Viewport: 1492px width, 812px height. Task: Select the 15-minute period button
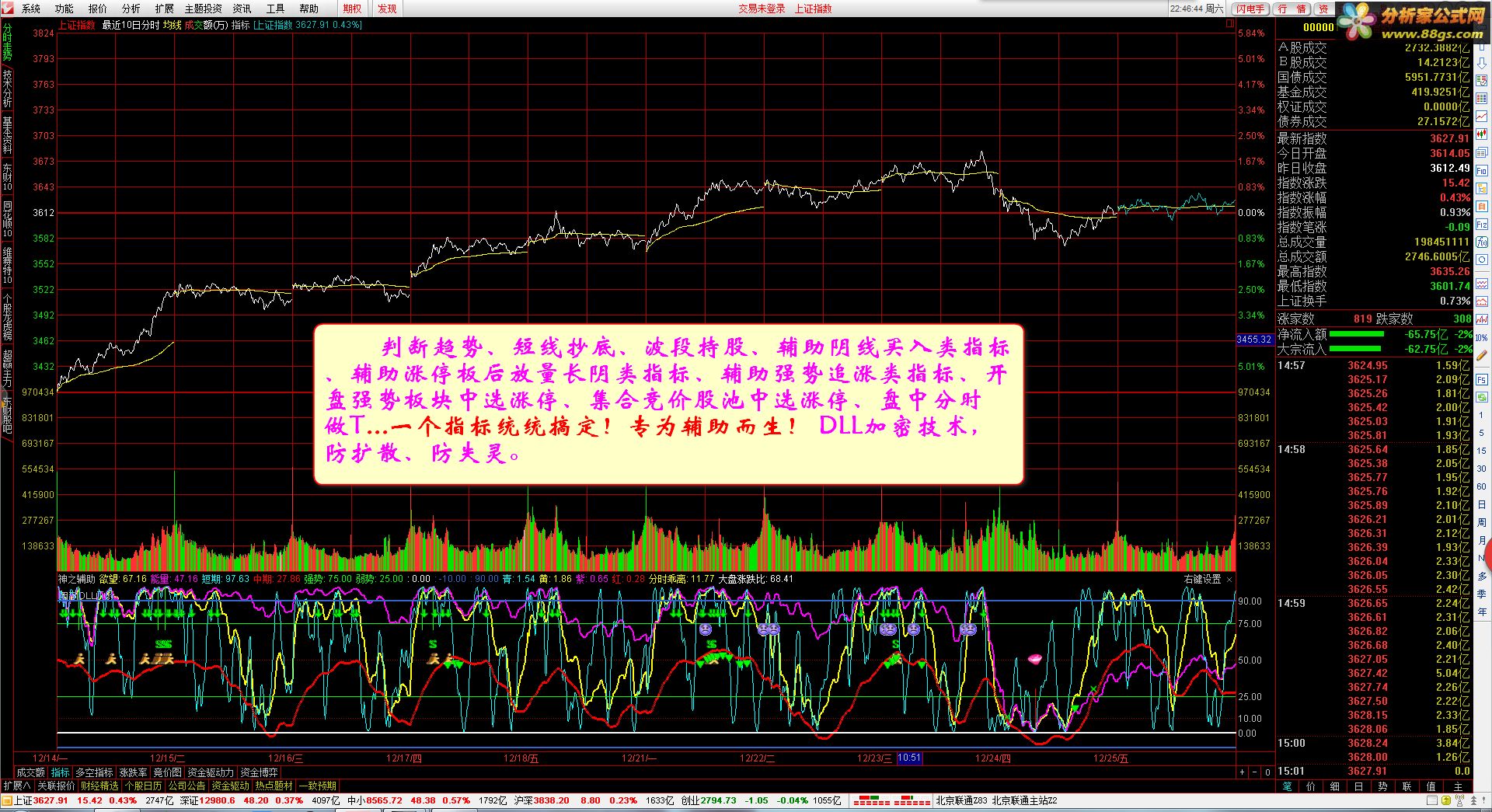(x=1481, y=450)
